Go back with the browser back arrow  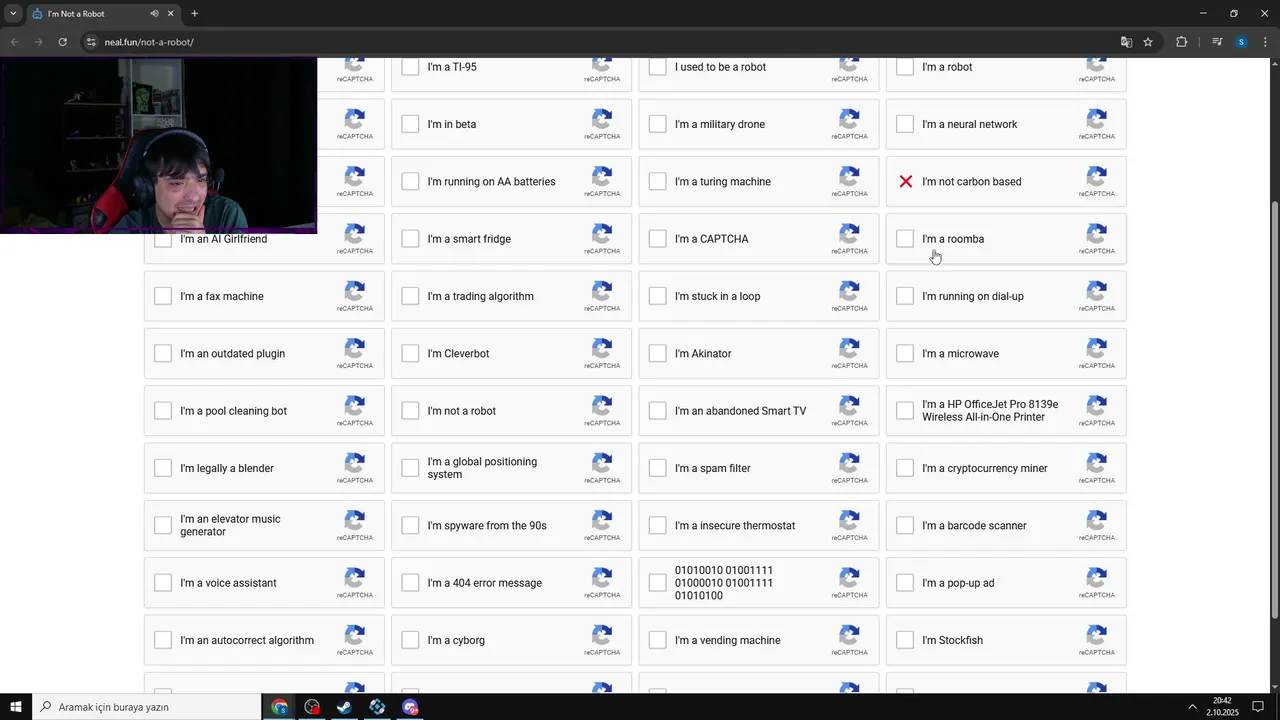[x=15, y=42]
